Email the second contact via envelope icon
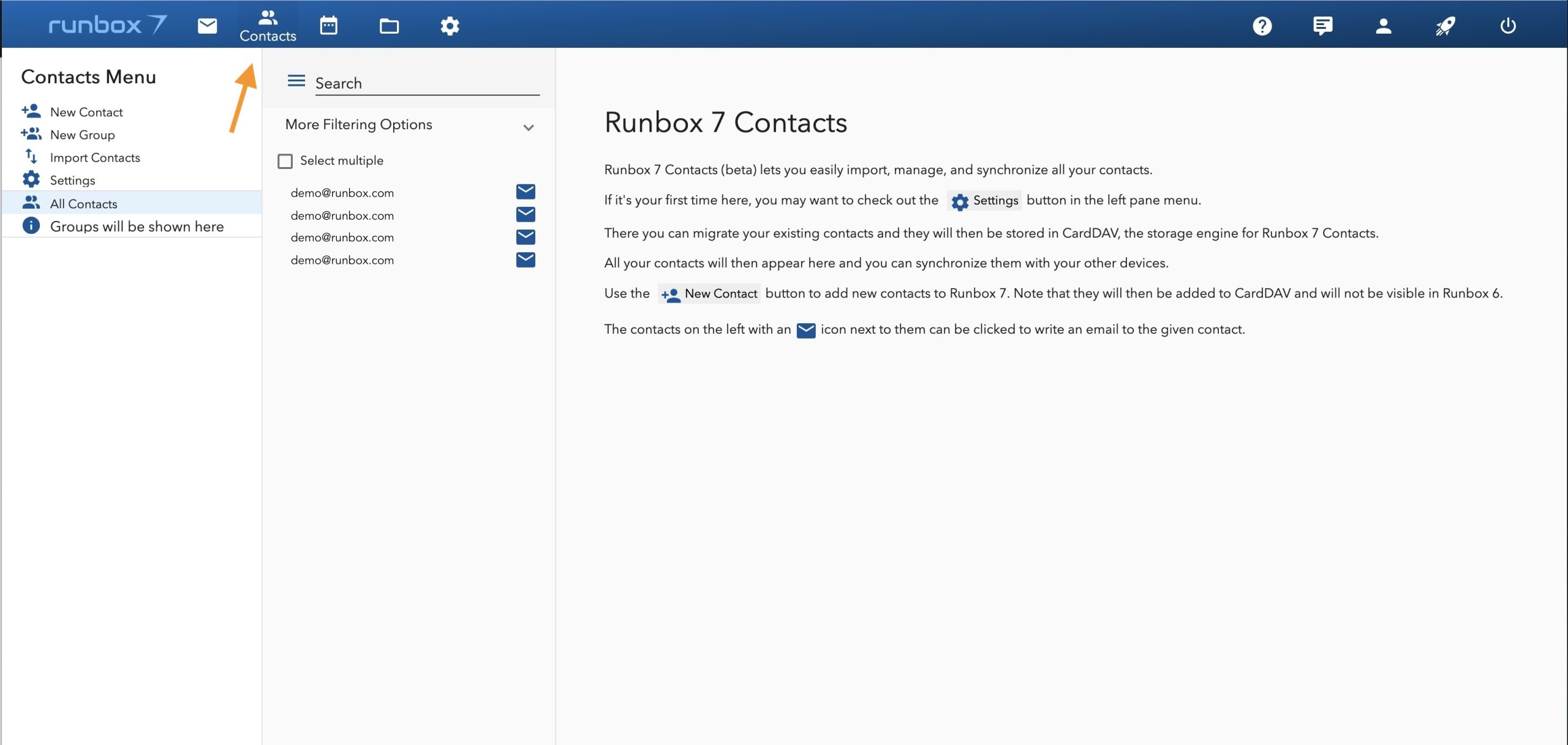Screen dimensions: 1568x745 (x=526, y=214)
